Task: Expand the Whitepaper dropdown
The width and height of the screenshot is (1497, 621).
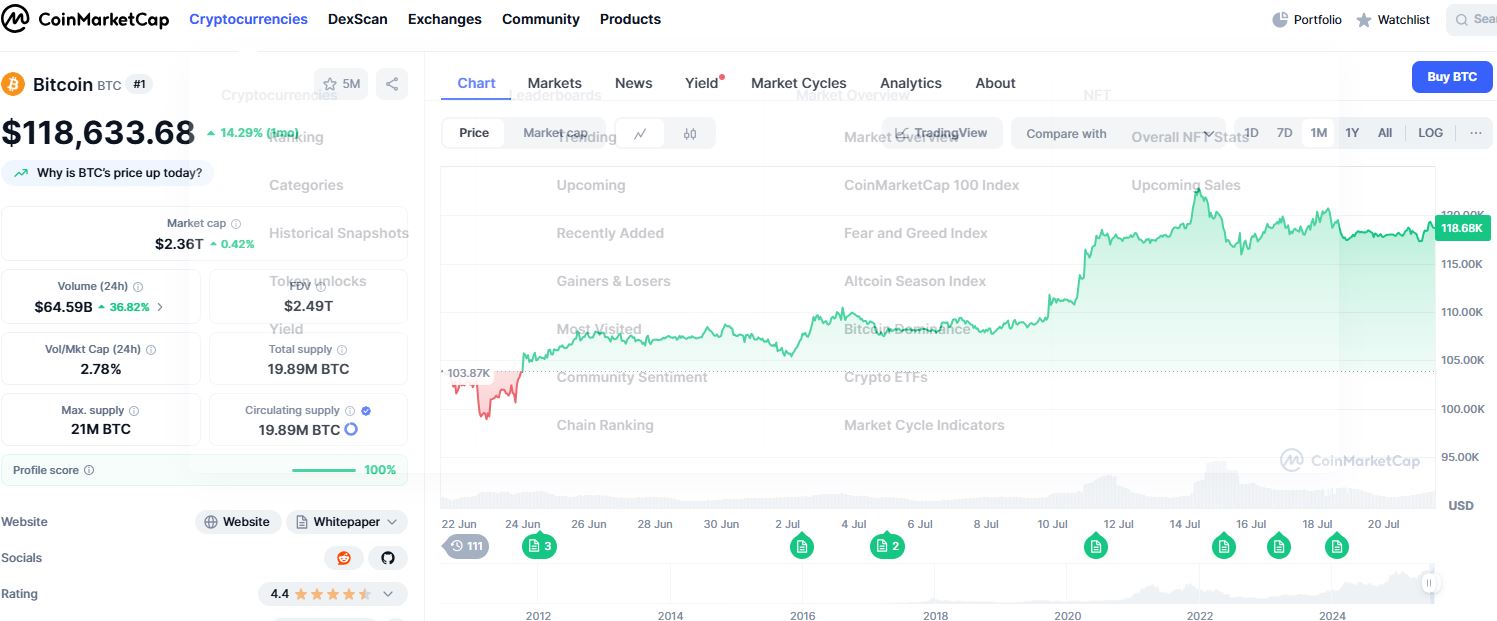Action: click(x=347, y=522)
